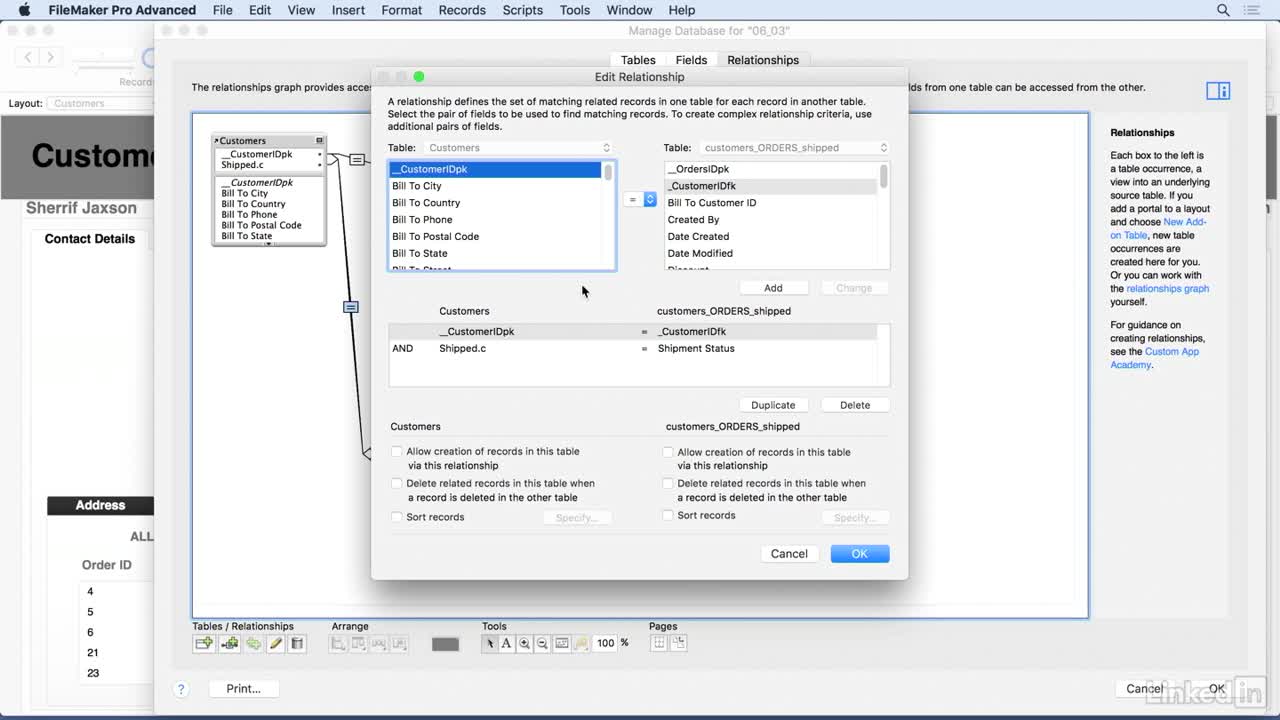Open the Tools menu

[575, 10]
